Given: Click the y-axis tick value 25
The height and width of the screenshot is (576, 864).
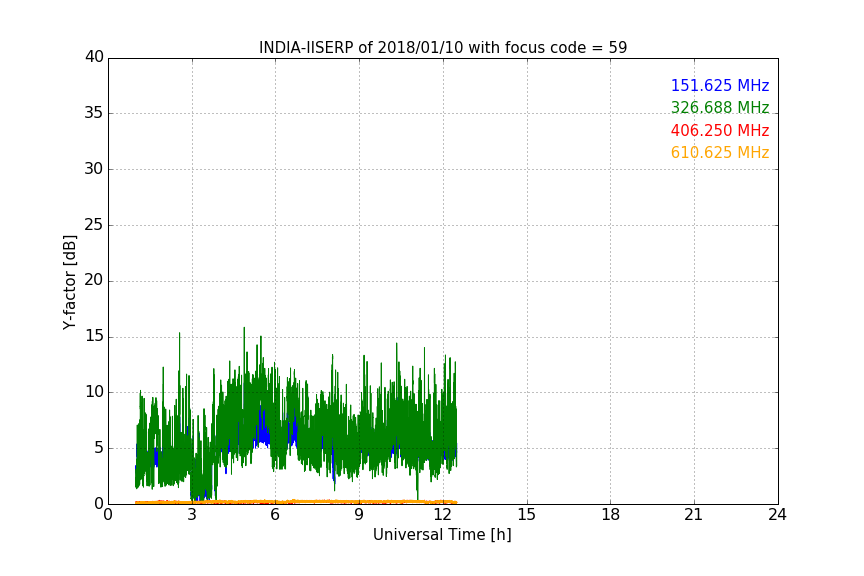Looking at the screenshot, I should 94,225.
